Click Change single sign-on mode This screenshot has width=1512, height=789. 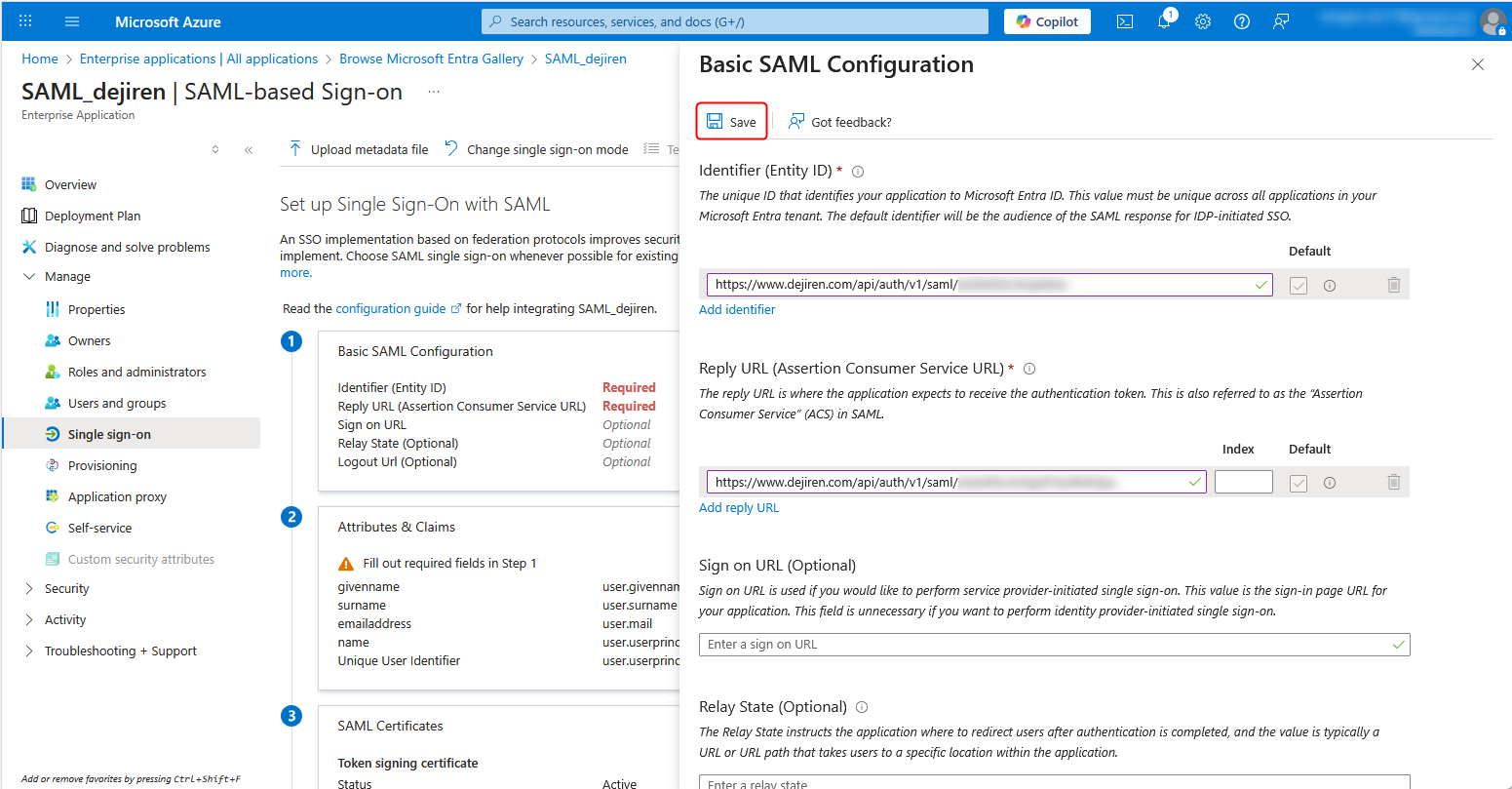click(536, 149)
